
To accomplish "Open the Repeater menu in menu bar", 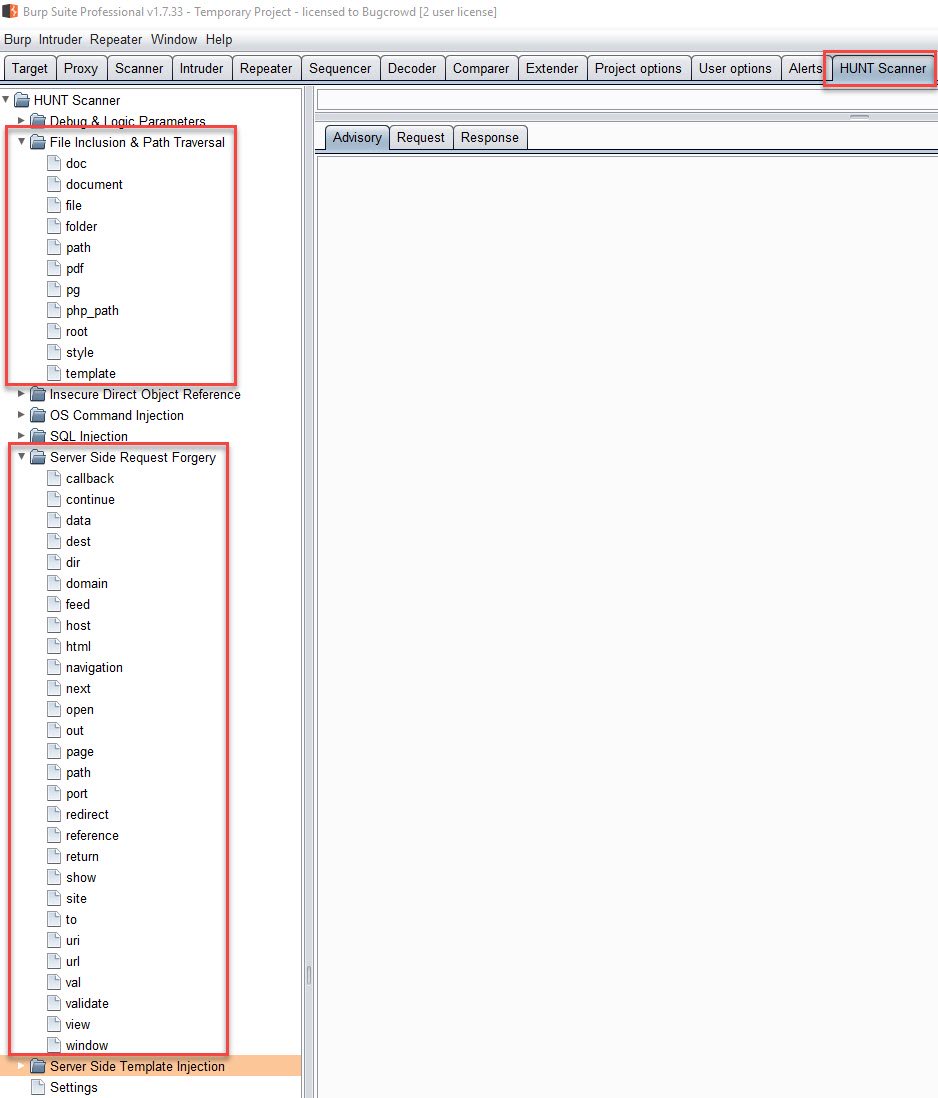I will click(116, 39).
